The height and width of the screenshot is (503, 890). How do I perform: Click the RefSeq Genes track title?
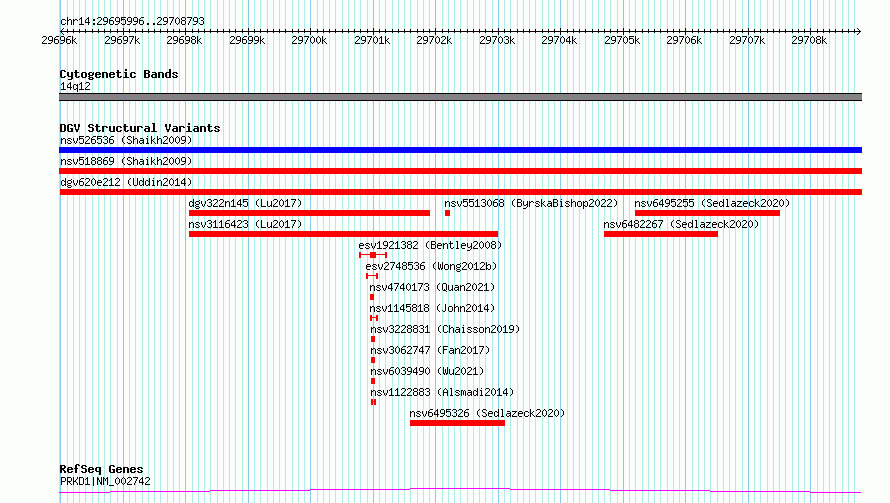click(101, 469)
